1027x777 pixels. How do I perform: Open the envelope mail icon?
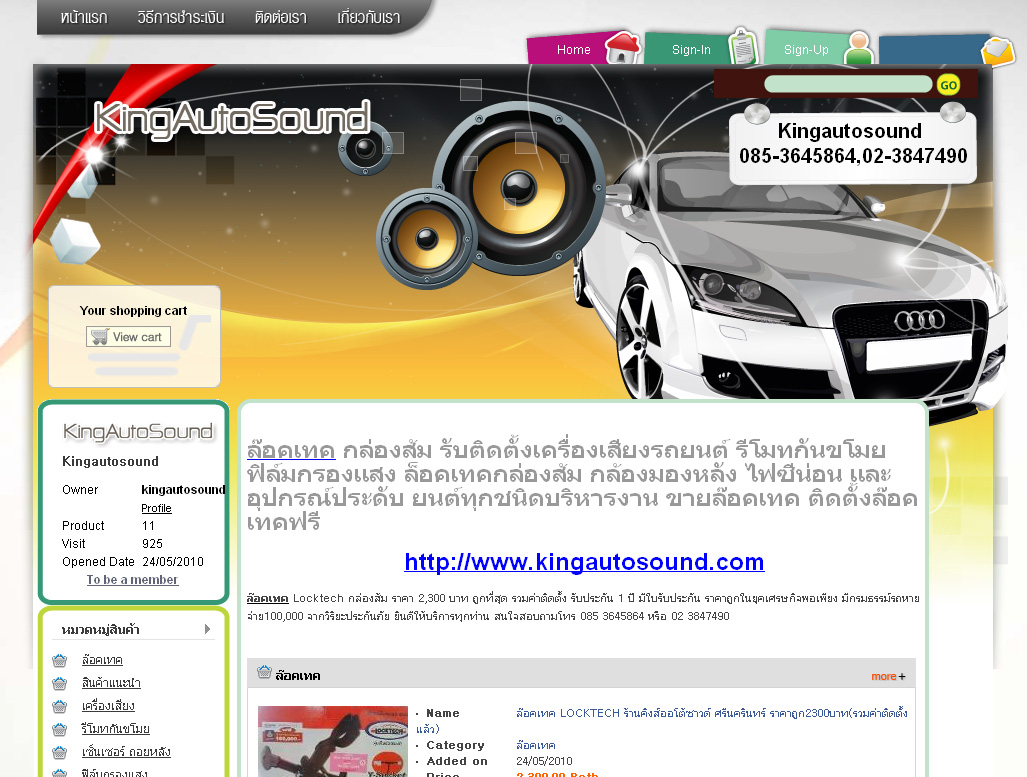(998, 52)
